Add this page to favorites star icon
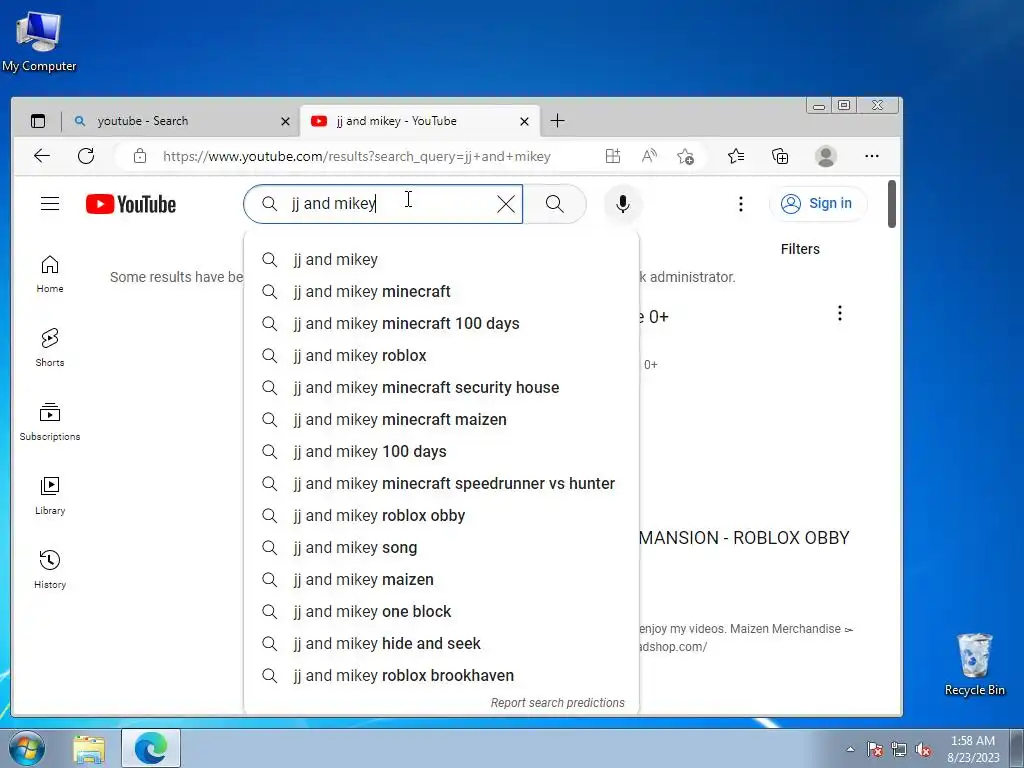This screenshot has height=768, width=1024. point(686,156)
